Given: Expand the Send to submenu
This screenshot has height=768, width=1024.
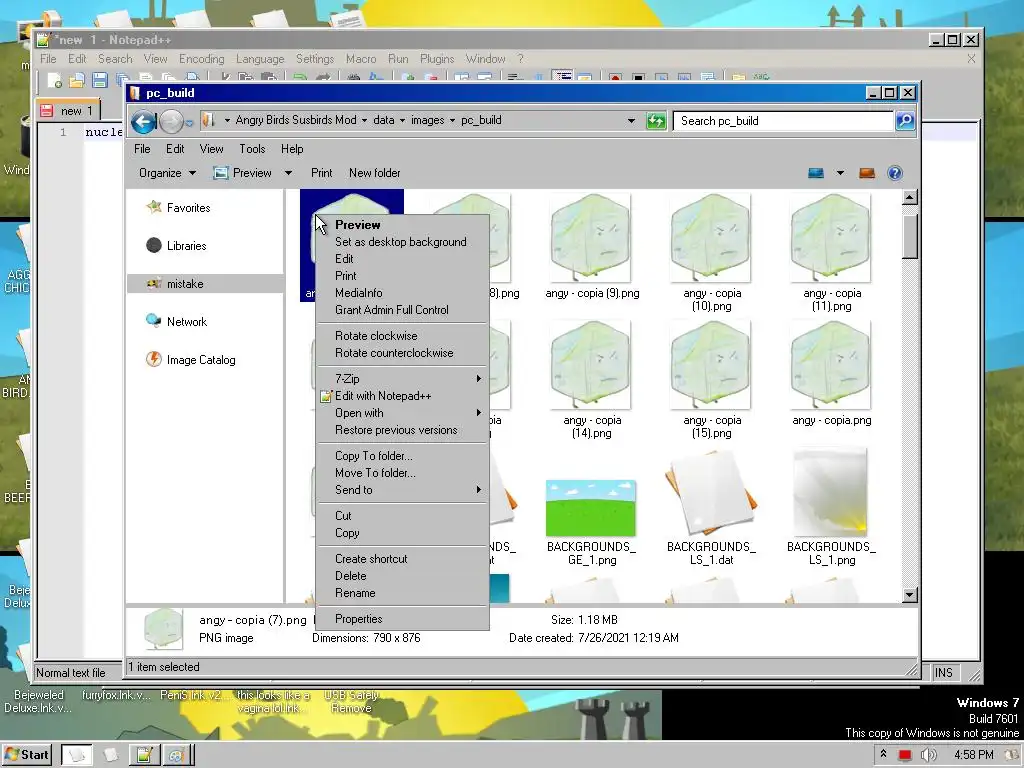Looking at the screenshot, I should pos(402,490).
